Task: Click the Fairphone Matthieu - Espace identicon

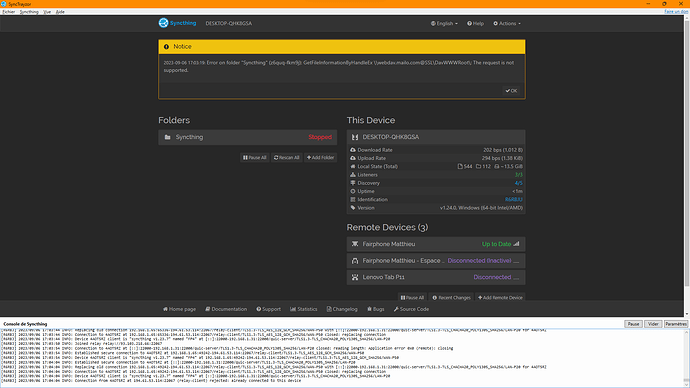Action: pyautogui.click(x=355, y=261)
